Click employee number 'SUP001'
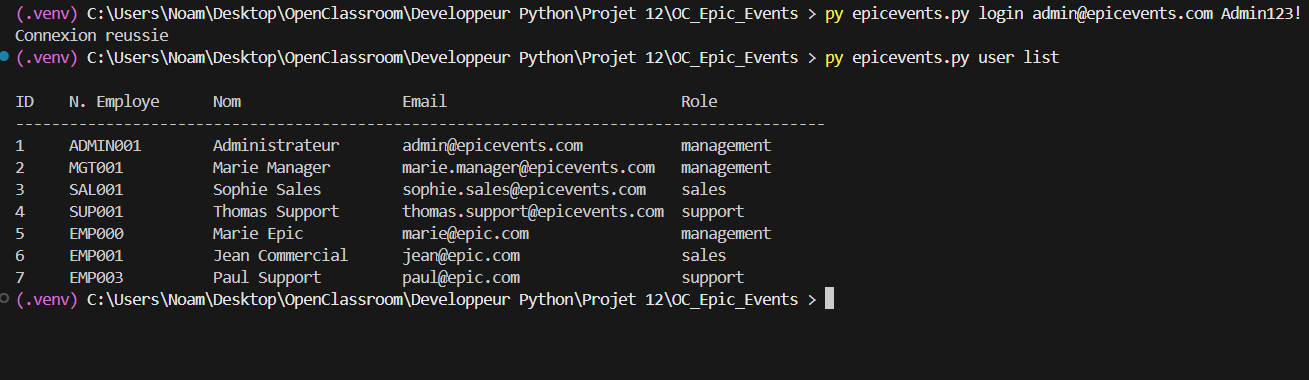This screenshot has height=380, width=1309. coord(96,212)
